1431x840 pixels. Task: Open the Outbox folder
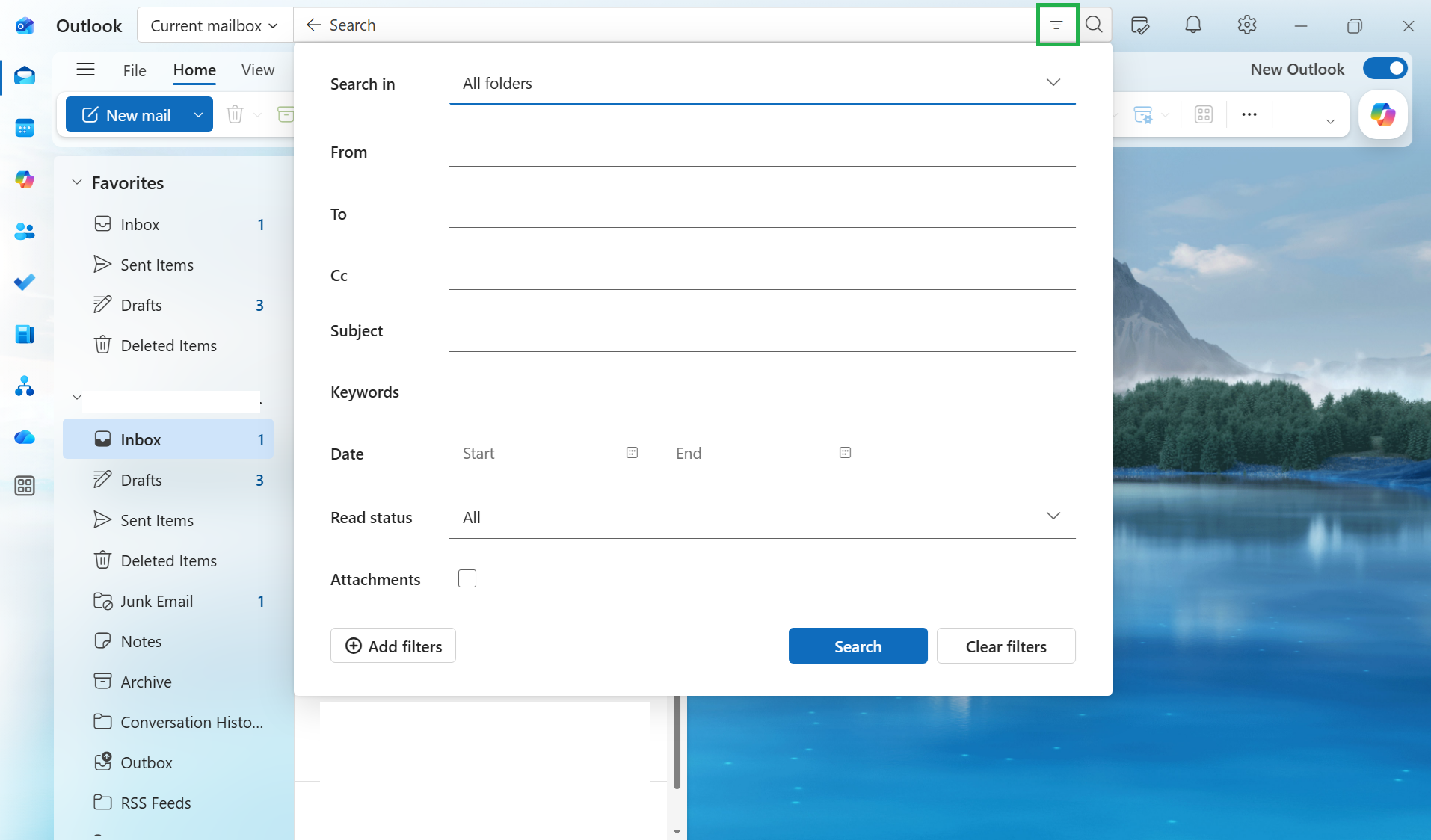168,762
